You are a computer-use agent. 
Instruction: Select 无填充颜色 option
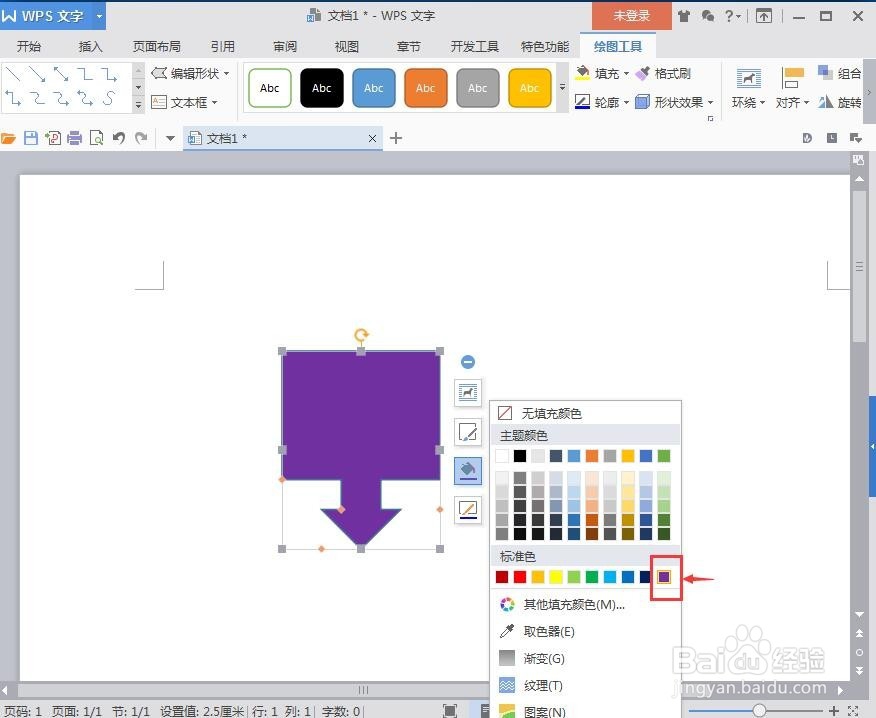pyautogui.click(x=585, y=413)
